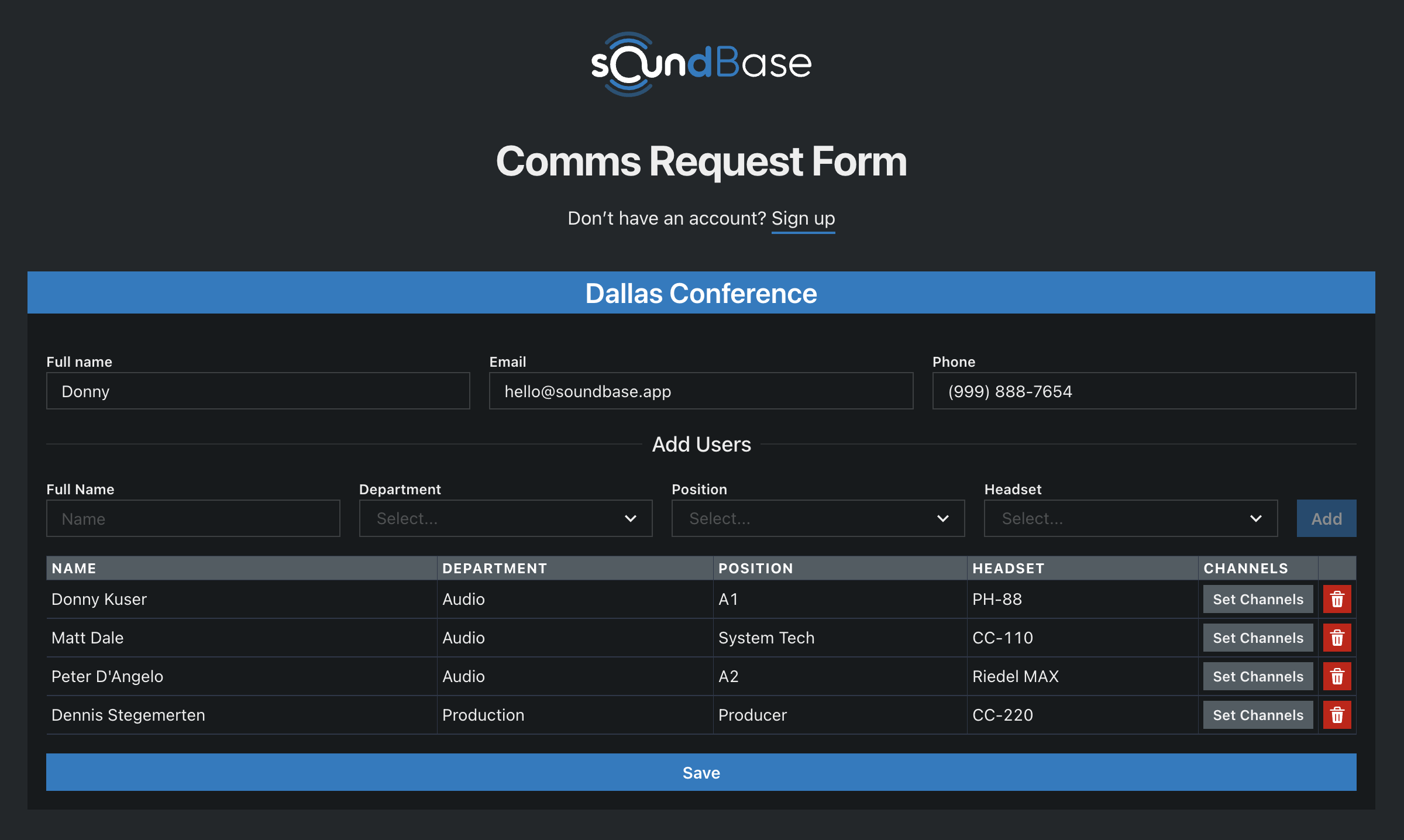The width and height of the screenshot is (1404, 840).
Task: Click trash icon for Dennis Stegemerten
Action: pos(1337,715)
